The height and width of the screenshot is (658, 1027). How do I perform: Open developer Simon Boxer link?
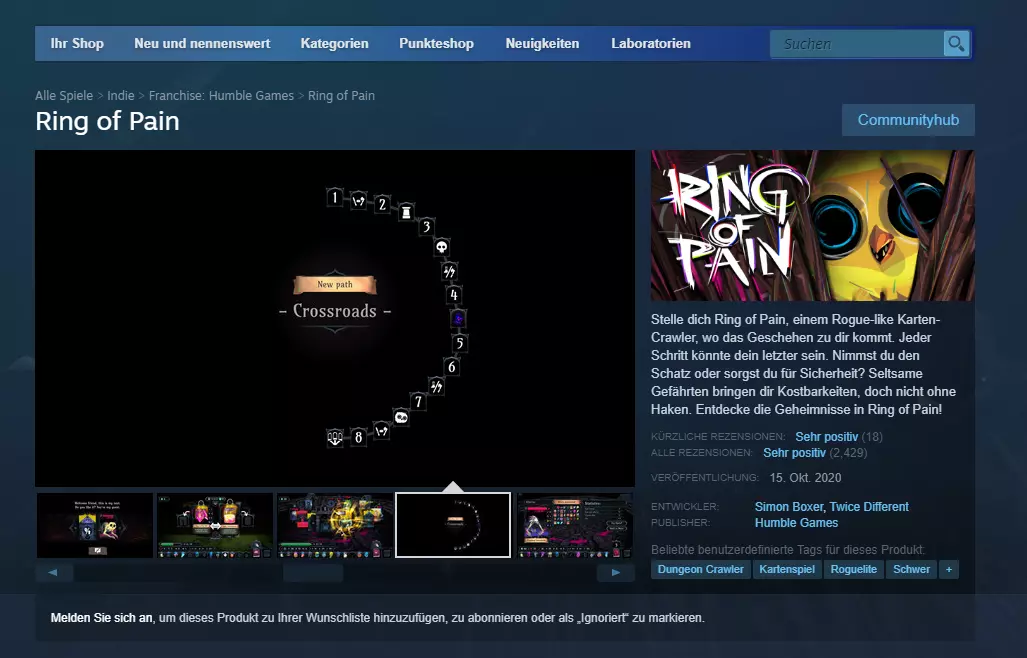tap(789, 507)
